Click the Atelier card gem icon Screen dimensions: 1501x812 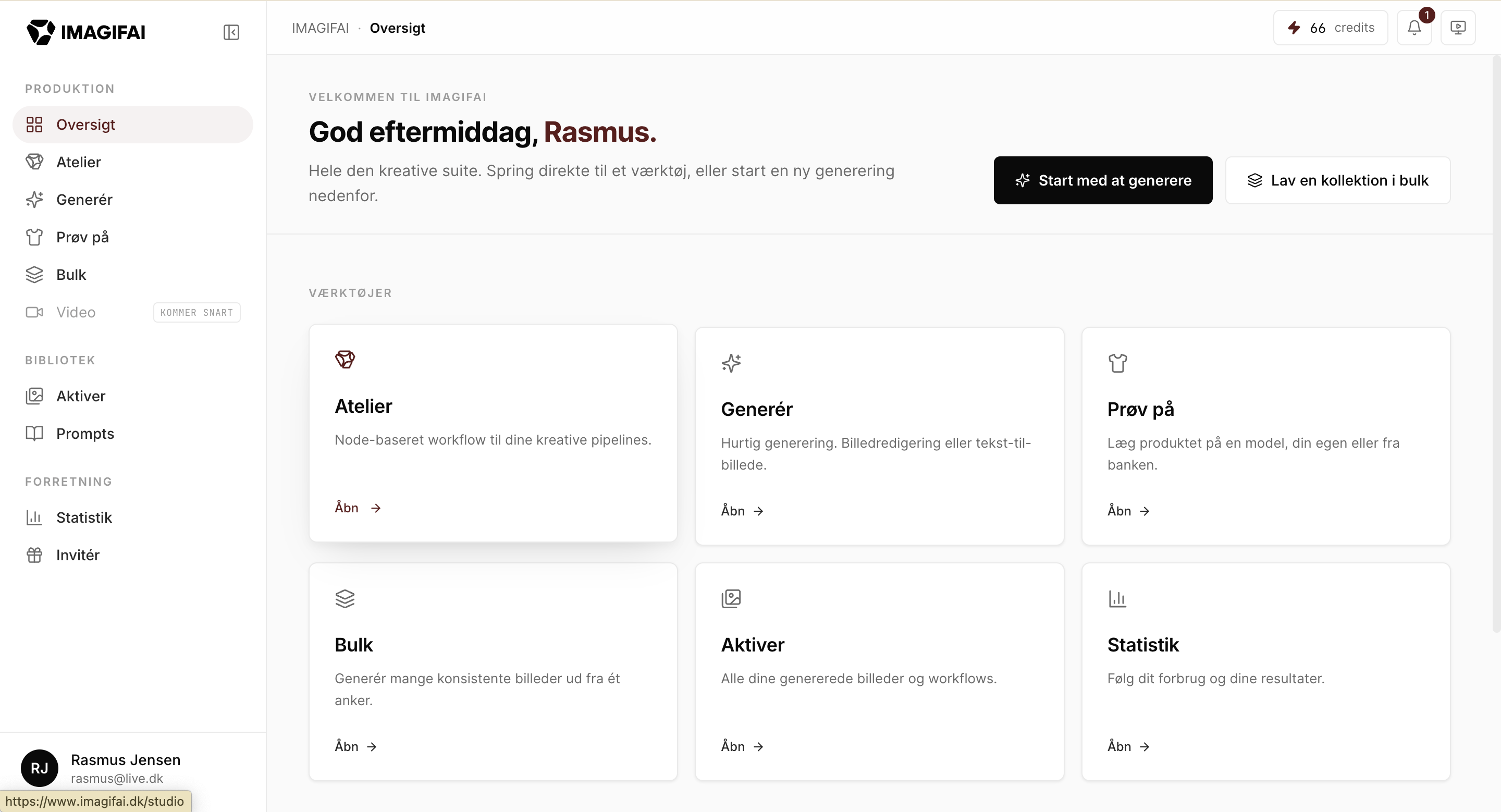345,360
